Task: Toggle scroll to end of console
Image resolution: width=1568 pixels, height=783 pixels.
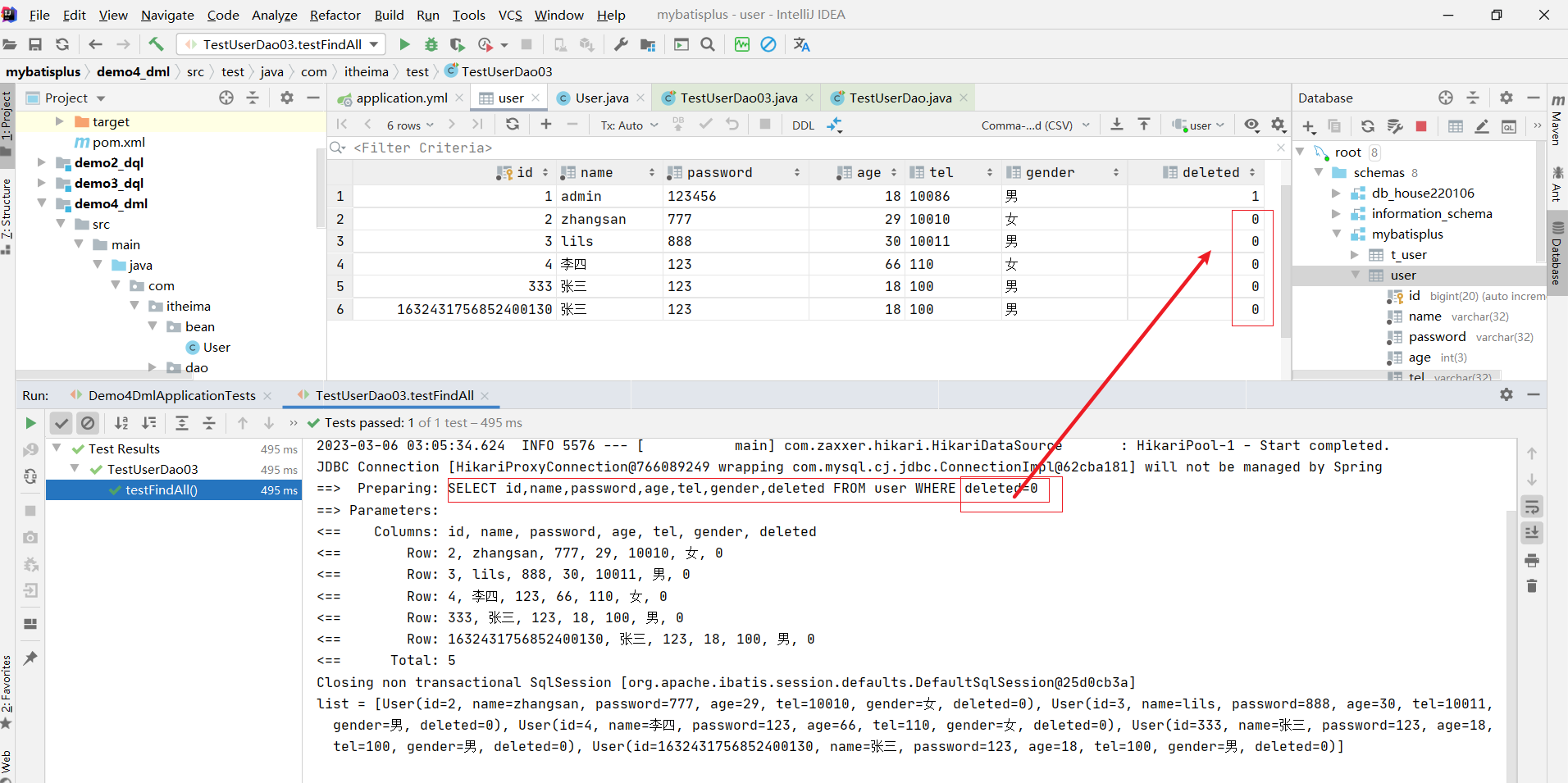Action: tap(1532, 533)
